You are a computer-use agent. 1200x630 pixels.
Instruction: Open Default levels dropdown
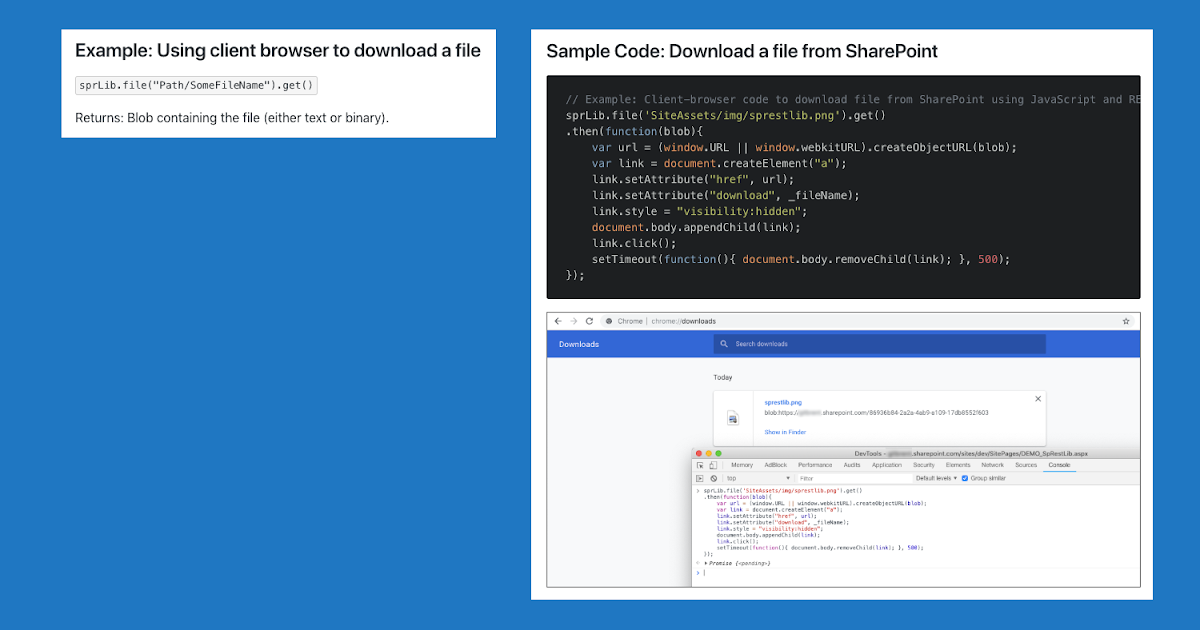click(936, 478)
